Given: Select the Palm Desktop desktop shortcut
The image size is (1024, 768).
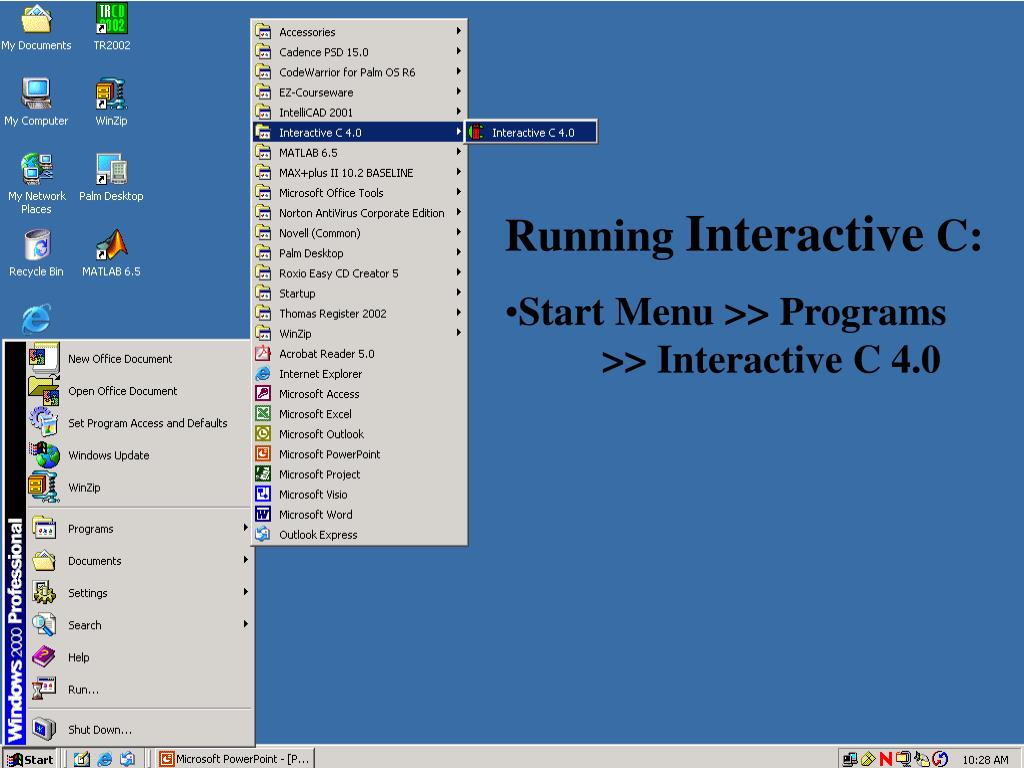Looking at the screenshot, I should click(x=111, y=178).
